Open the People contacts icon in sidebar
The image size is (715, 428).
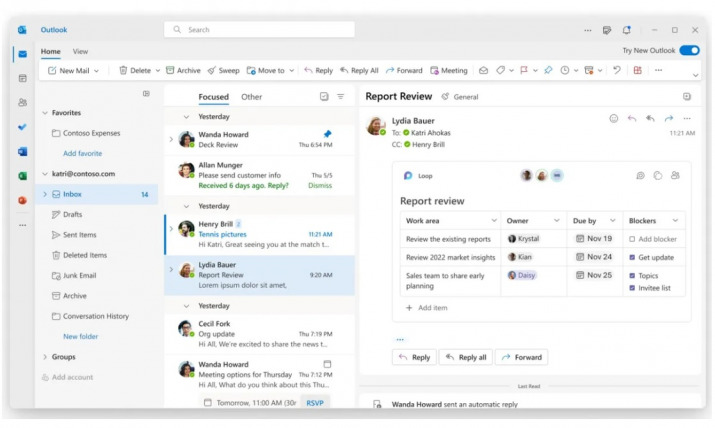point(22,103)
